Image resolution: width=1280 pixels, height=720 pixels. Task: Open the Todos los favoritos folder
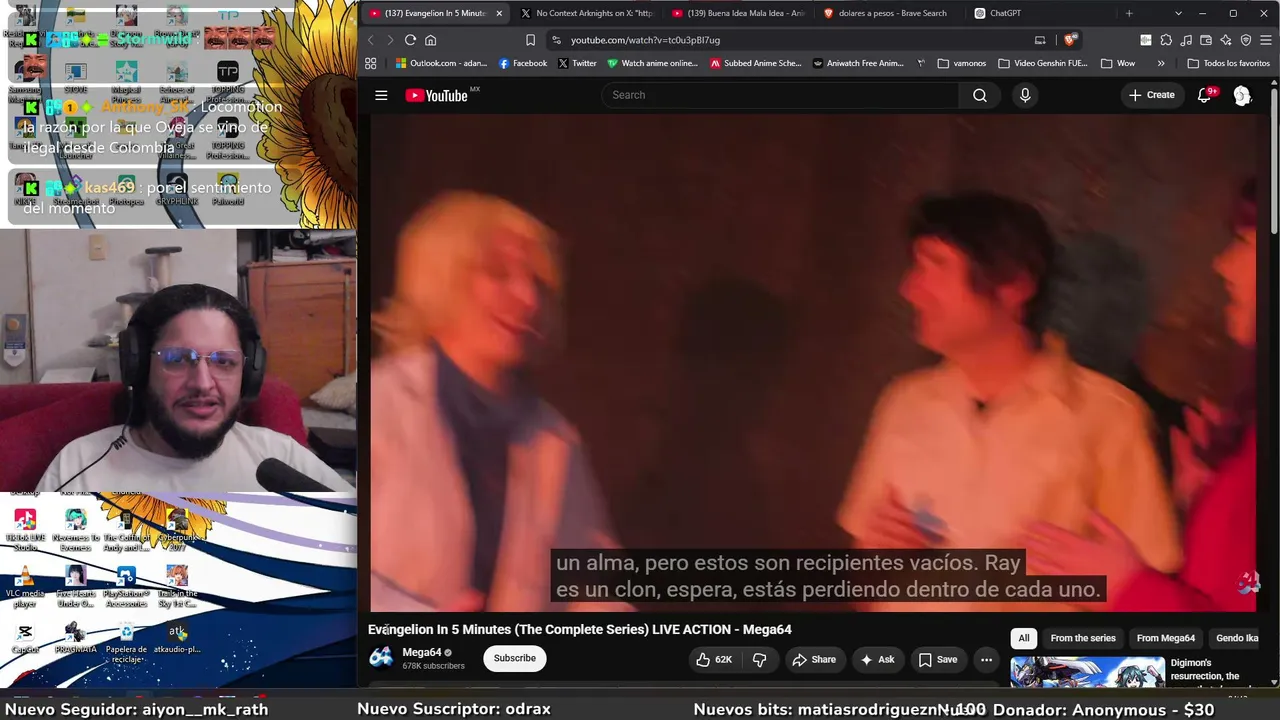click(x=1228, y=63)
